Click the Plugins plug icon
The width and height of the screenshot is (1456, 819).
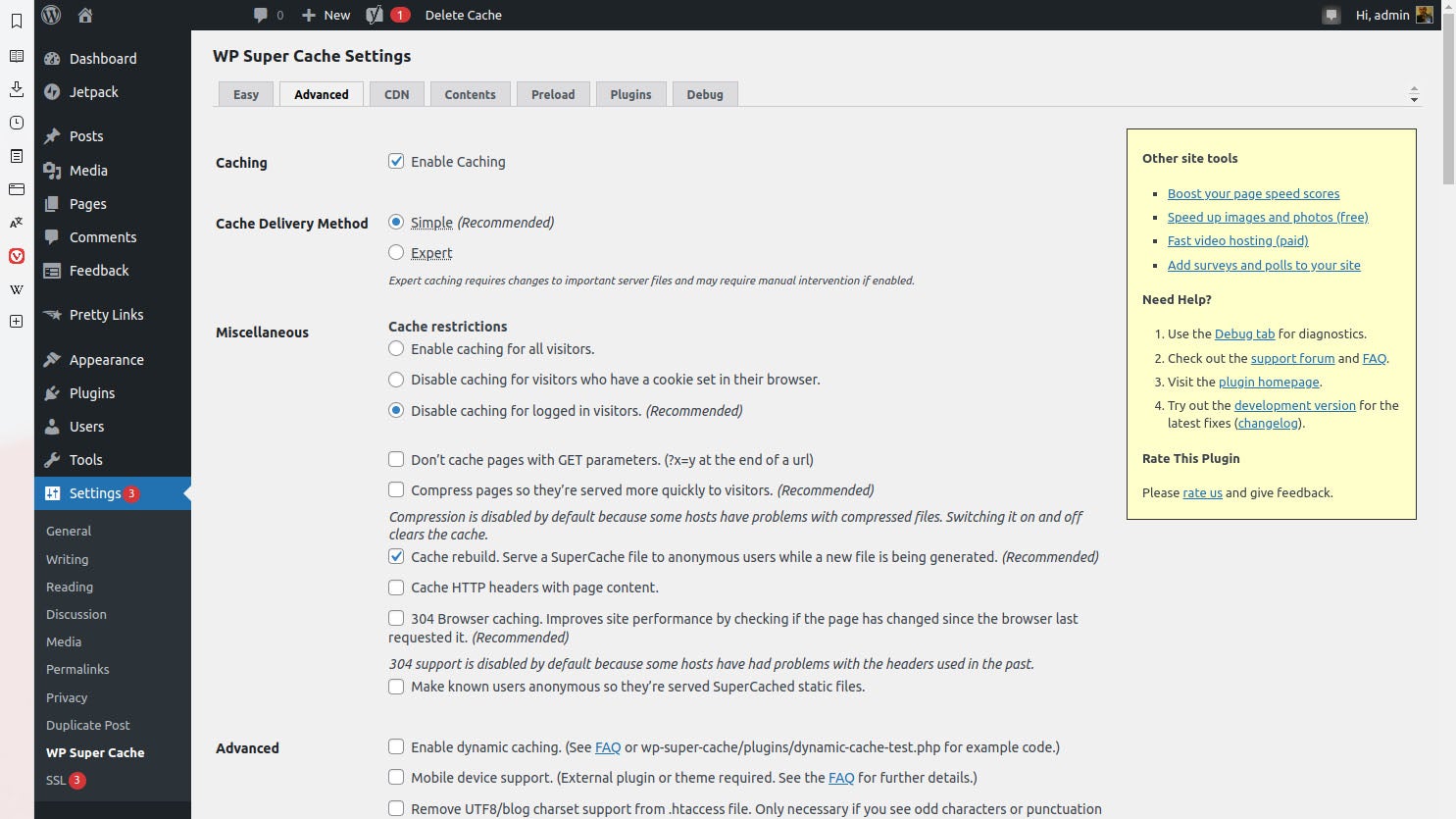(52, 393)
